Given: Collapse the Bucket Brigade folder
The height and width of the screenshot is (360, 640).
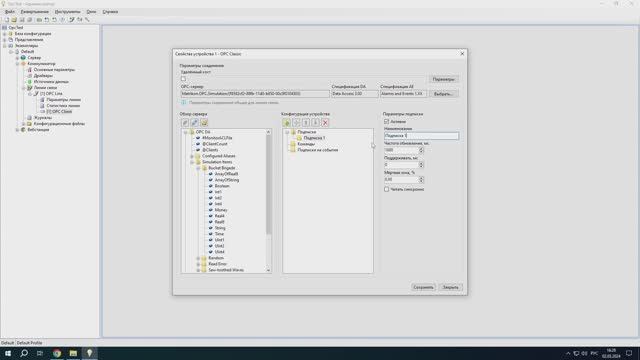Looking at the screenshot, I should [198, 168].
